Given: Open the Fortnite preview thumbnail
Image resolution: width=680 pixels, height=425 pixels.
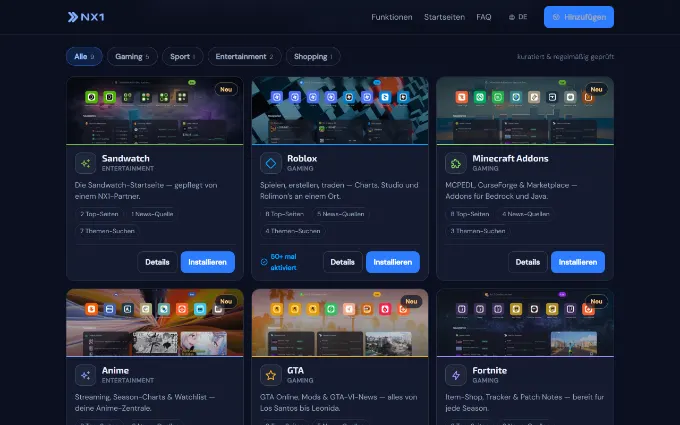Looking at the screenshot, I should [525, 323].
